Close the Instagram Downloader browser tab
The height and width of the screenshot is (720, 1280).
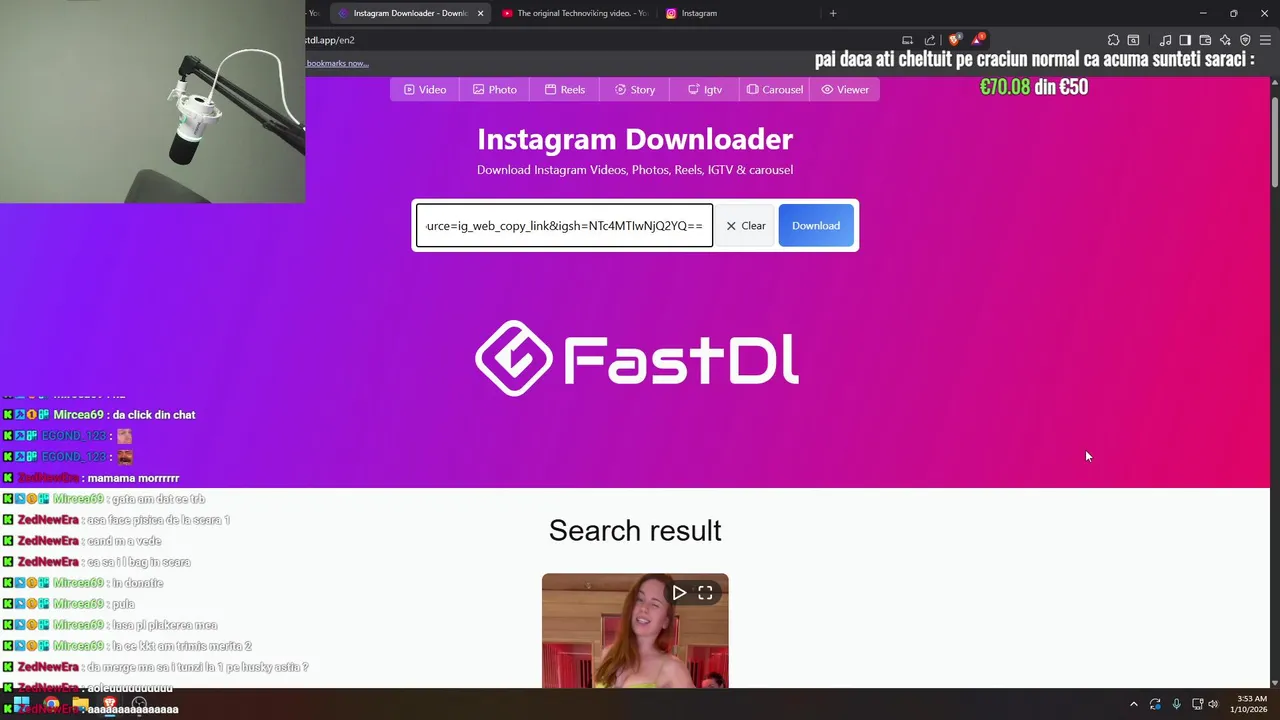click(x=481, y=13)
